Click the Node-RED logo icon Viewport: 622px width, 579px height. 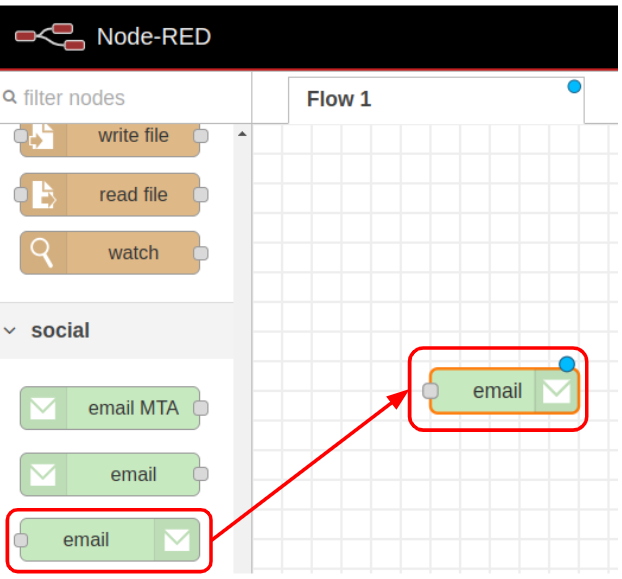point(50,37)
